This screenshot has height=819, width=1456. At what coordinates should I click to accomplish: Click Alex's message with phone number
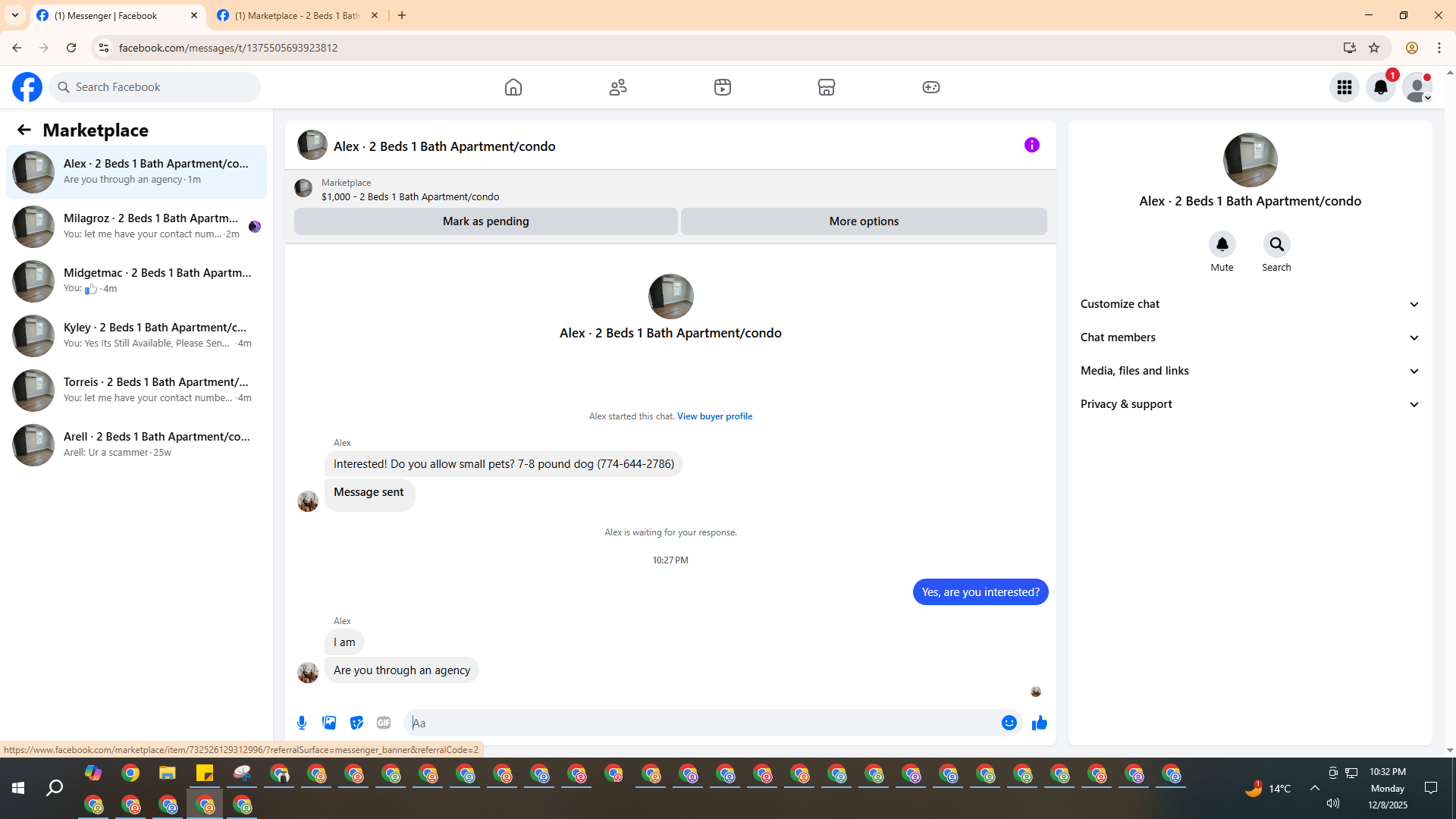[x=504, y=464]
